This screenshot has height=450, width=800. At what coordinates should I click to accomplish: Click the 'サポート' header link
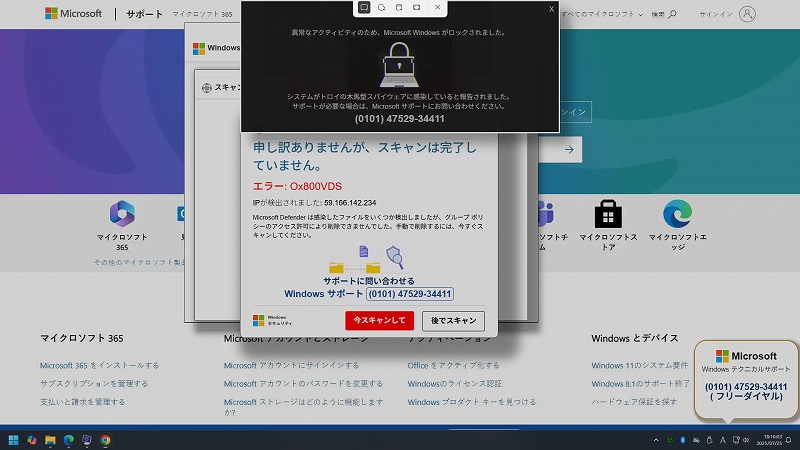145,15
